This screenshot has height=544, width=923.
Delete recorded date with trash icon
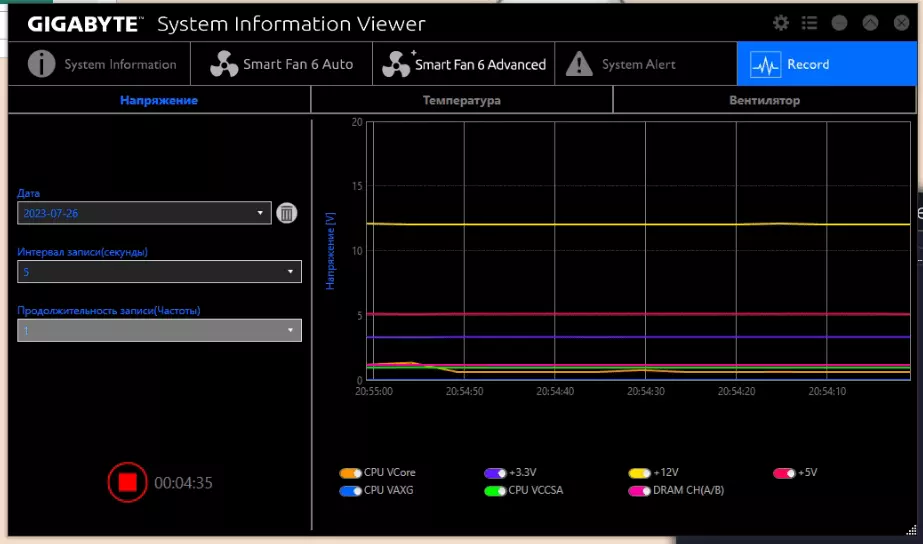point(287,213)
